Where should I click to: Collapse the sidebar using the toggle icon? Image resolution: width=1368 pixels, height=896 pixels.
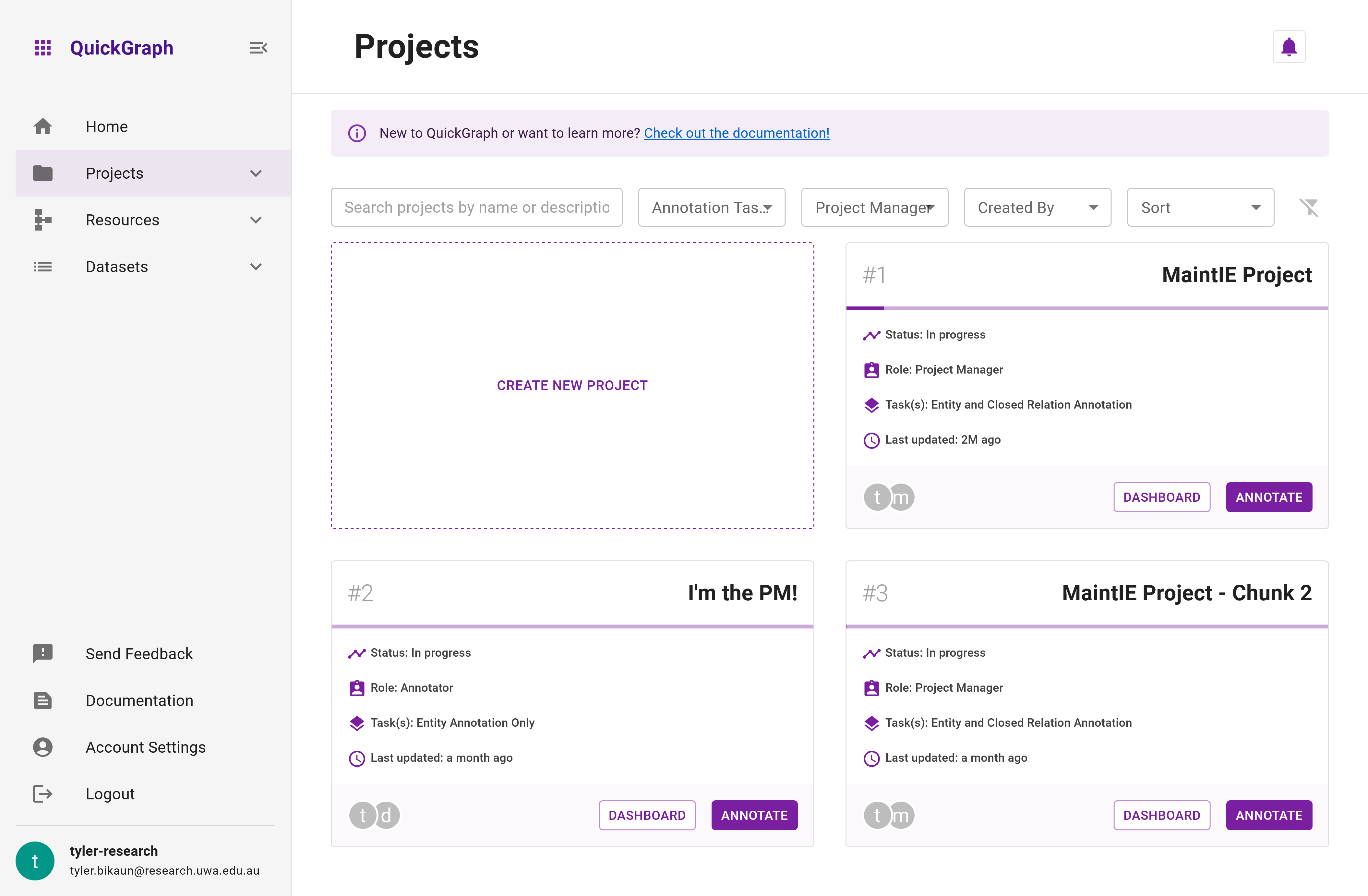click(258, 47)
